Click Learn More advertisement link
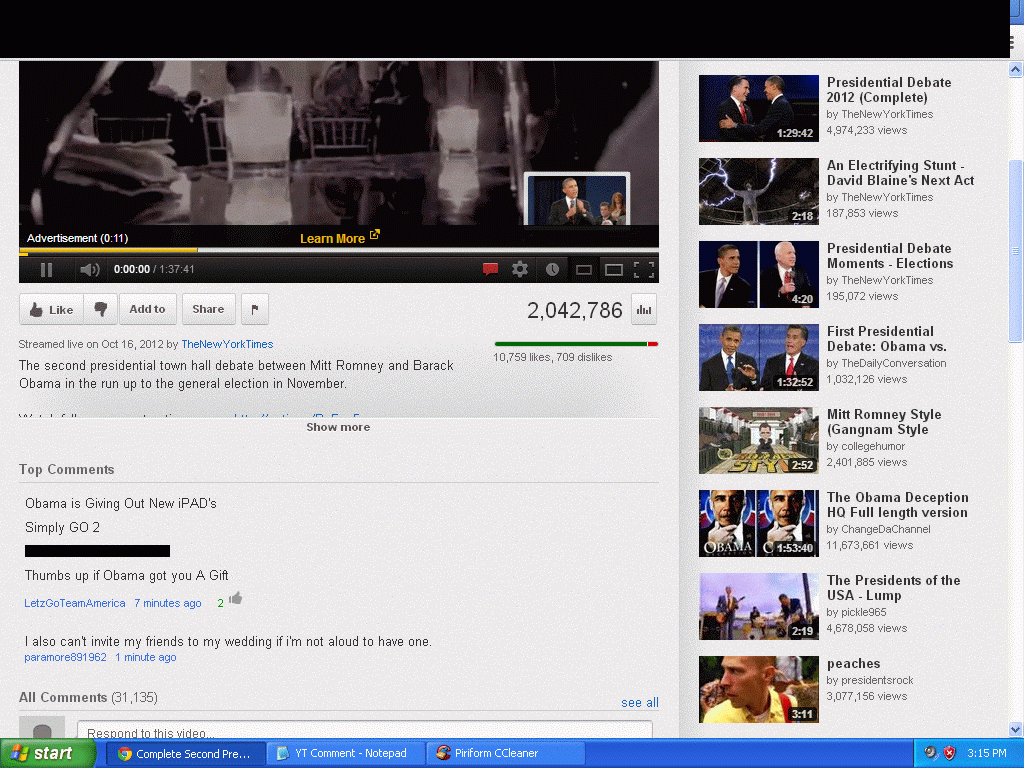Image resolution: width=1024 pixels, height=768 pixels. coord(340,238)
